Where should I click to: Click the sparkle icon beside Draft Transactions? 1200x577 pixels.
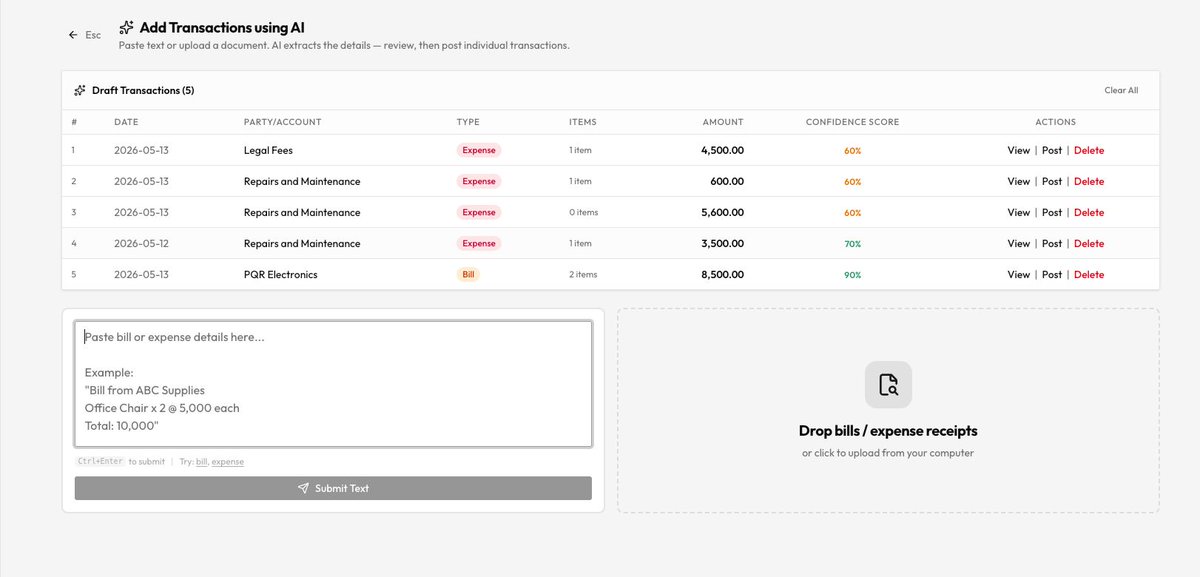pos(79,90)
